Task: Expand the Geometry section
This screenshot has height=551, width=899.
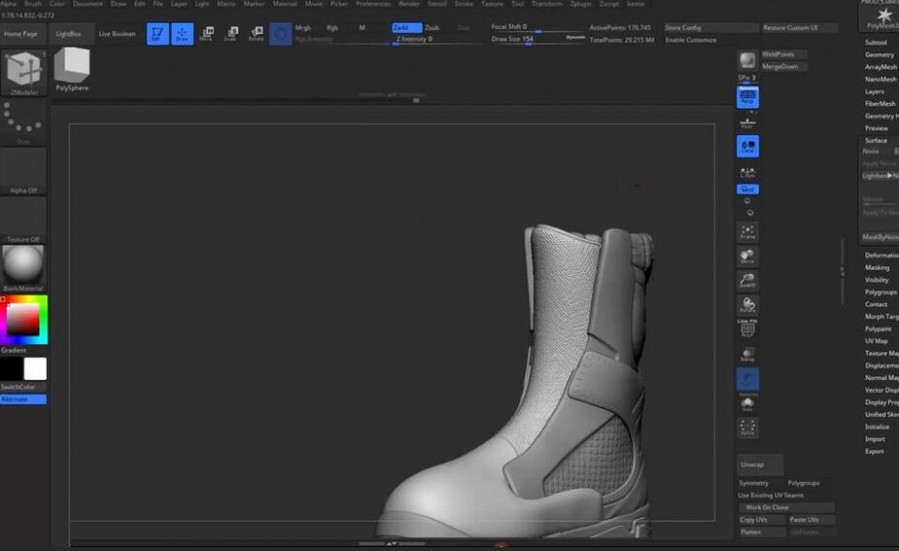Action: (880, 54)
